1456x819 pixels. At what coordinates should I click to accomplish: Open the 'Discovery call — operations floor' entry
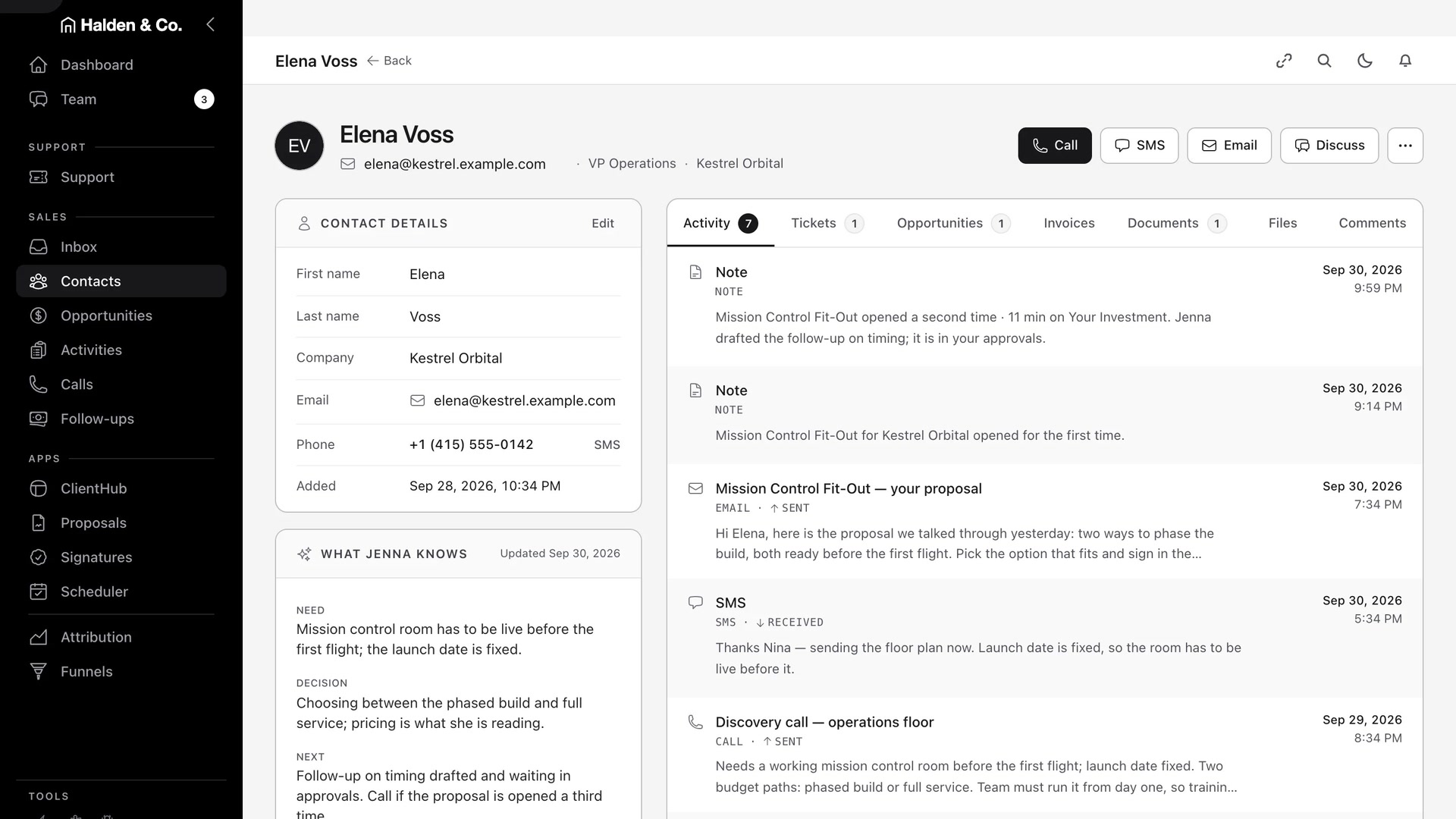pyautogui.click(x=1045, y=755)
